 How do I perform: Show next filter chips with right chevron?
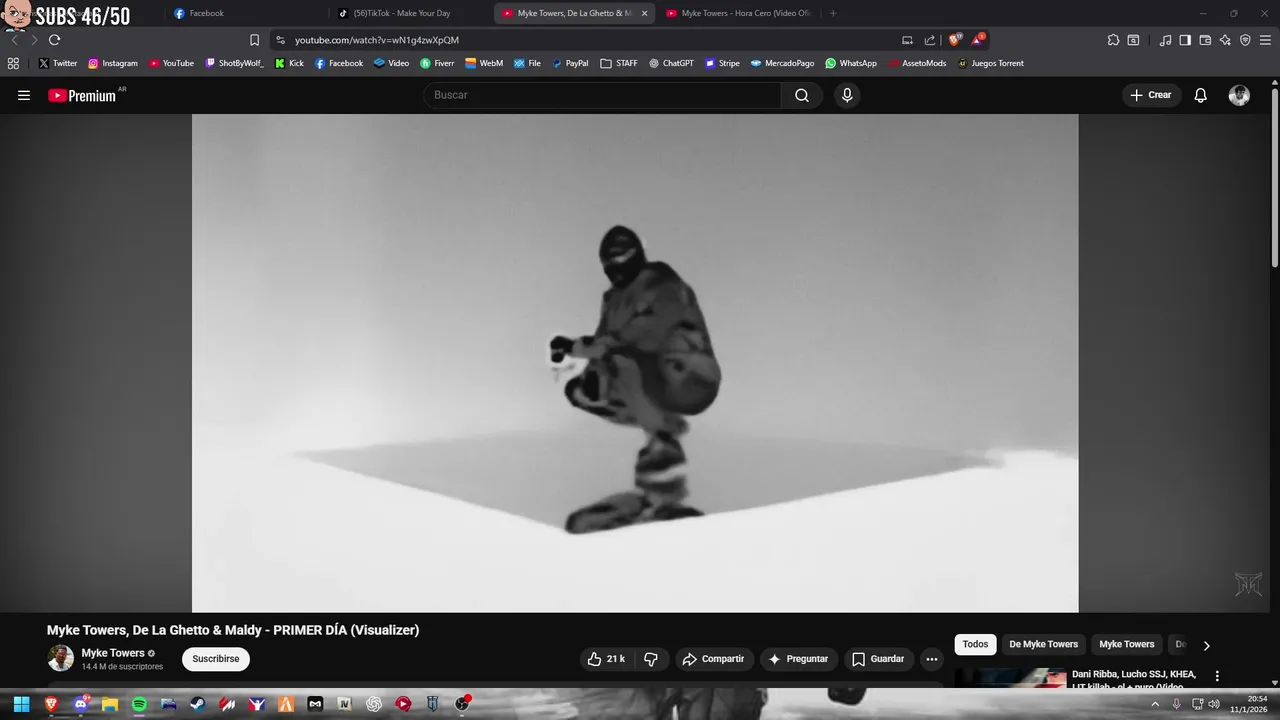(1206, 645)
